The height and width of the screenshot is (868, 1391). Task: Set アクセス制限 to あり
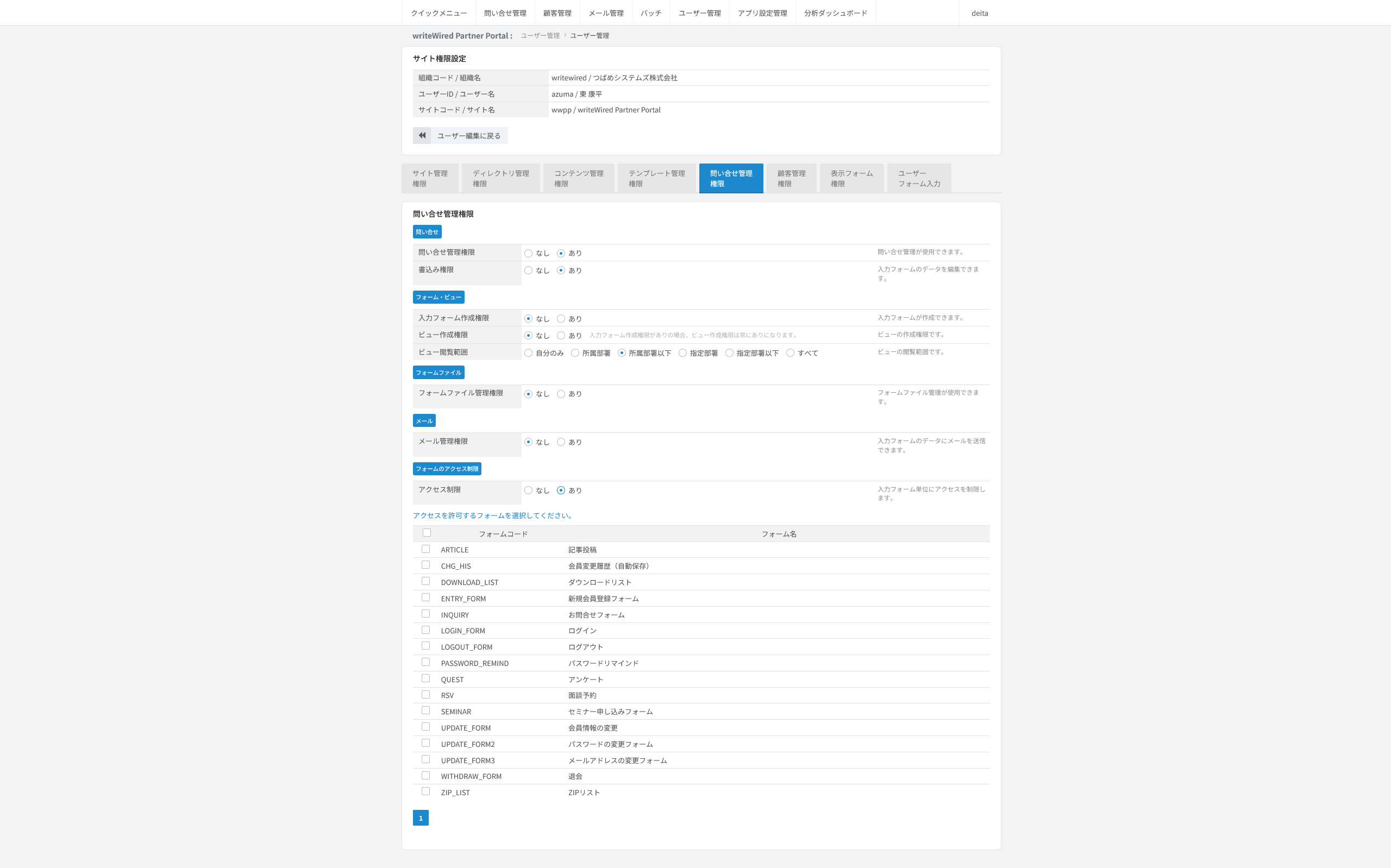click(x=561, y=490)
